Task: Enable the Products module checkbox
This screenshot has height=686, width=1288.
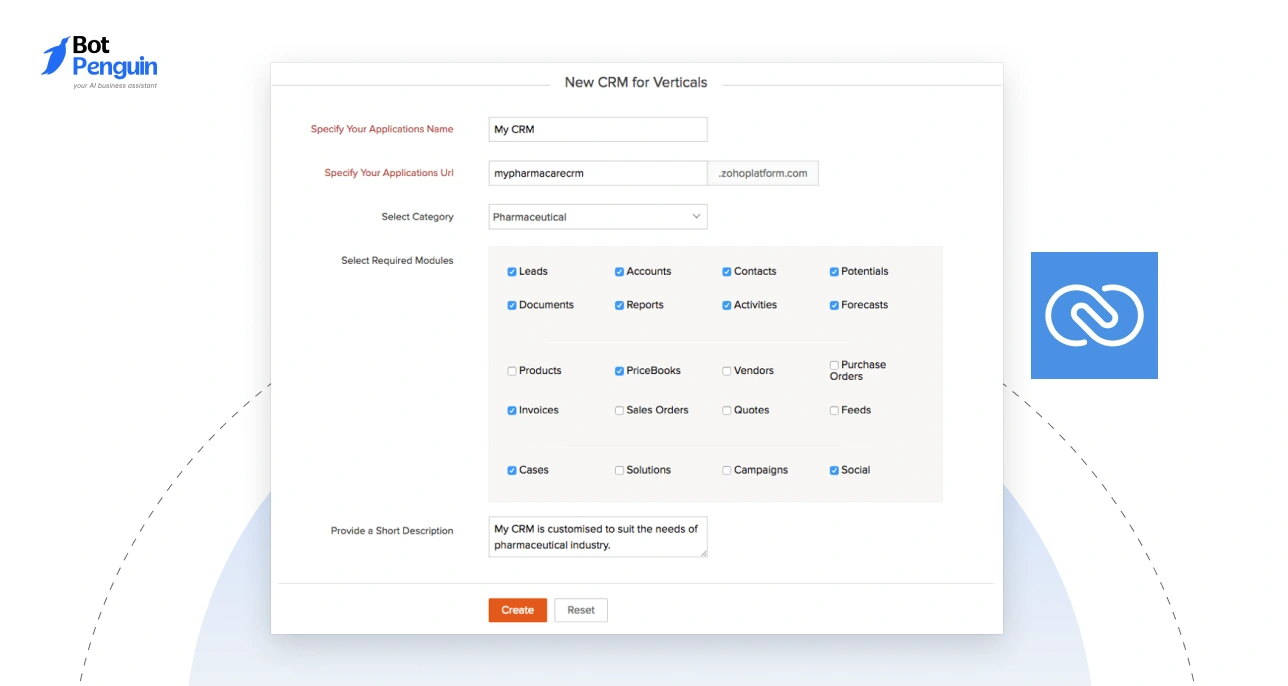Action: 512,371
